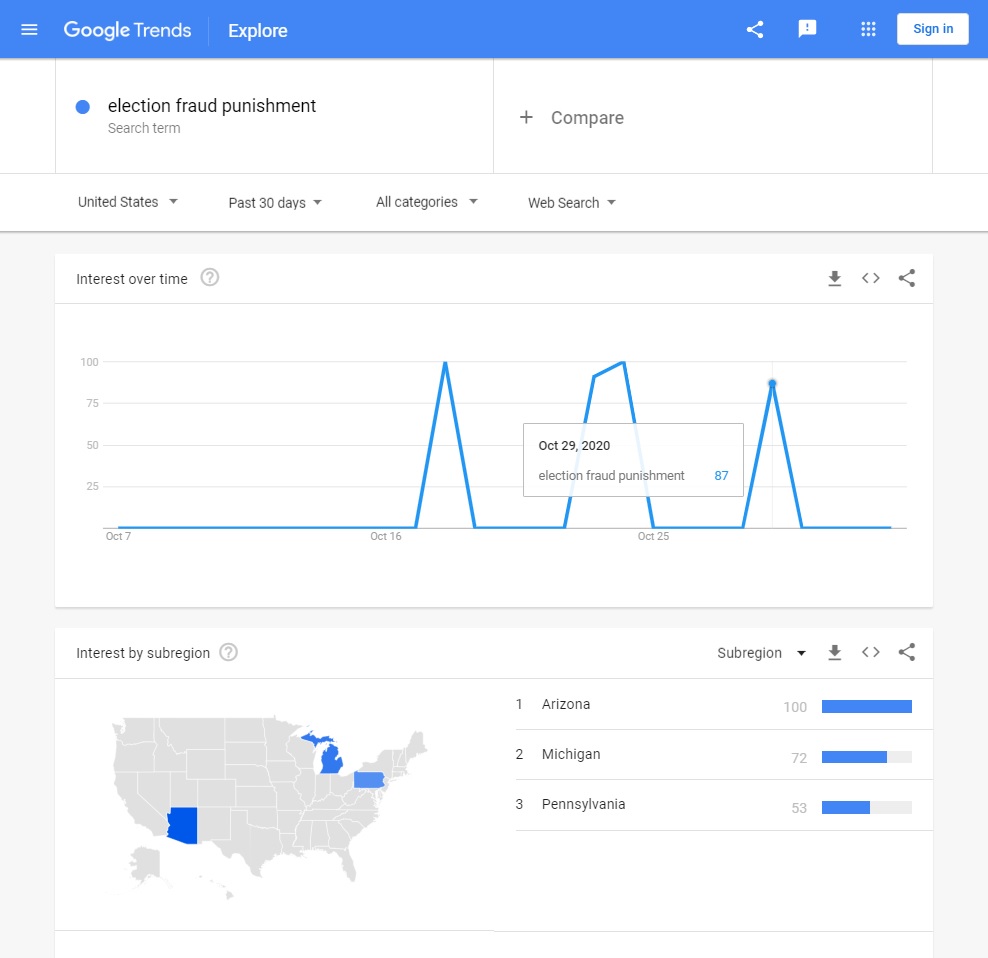988x958 pixels.
Task: Select Michigan in the subregion list
Action: (x=723, y=754)
